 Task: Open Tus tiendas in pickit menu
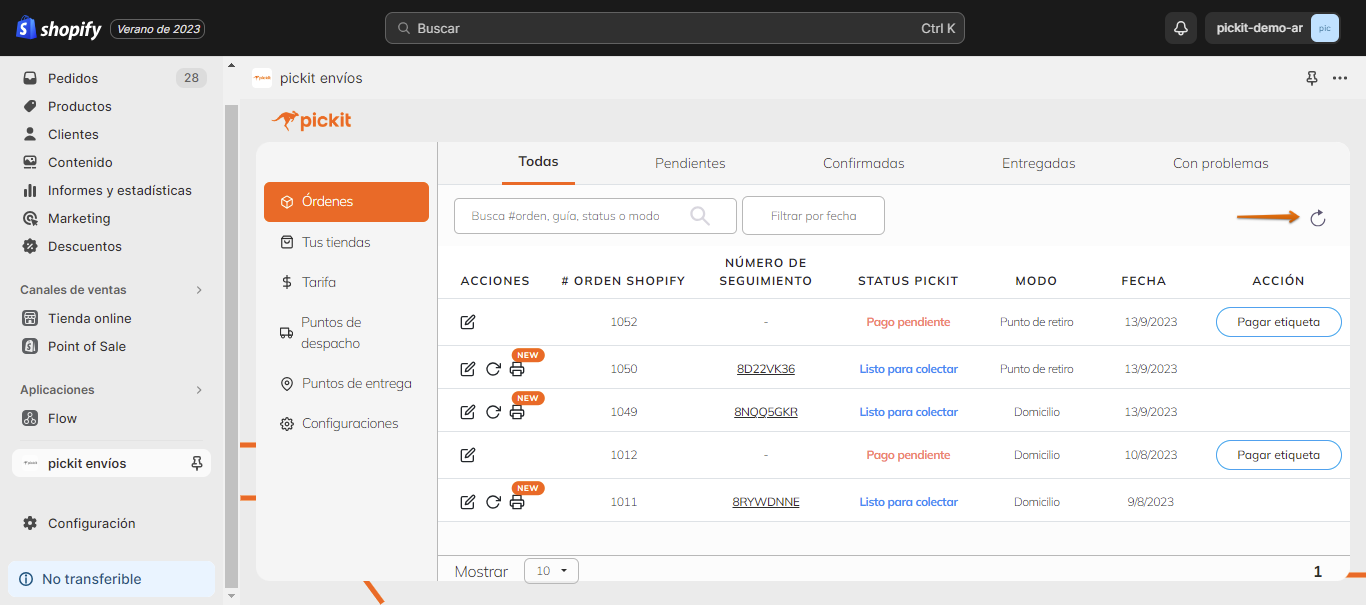(336, 242)
